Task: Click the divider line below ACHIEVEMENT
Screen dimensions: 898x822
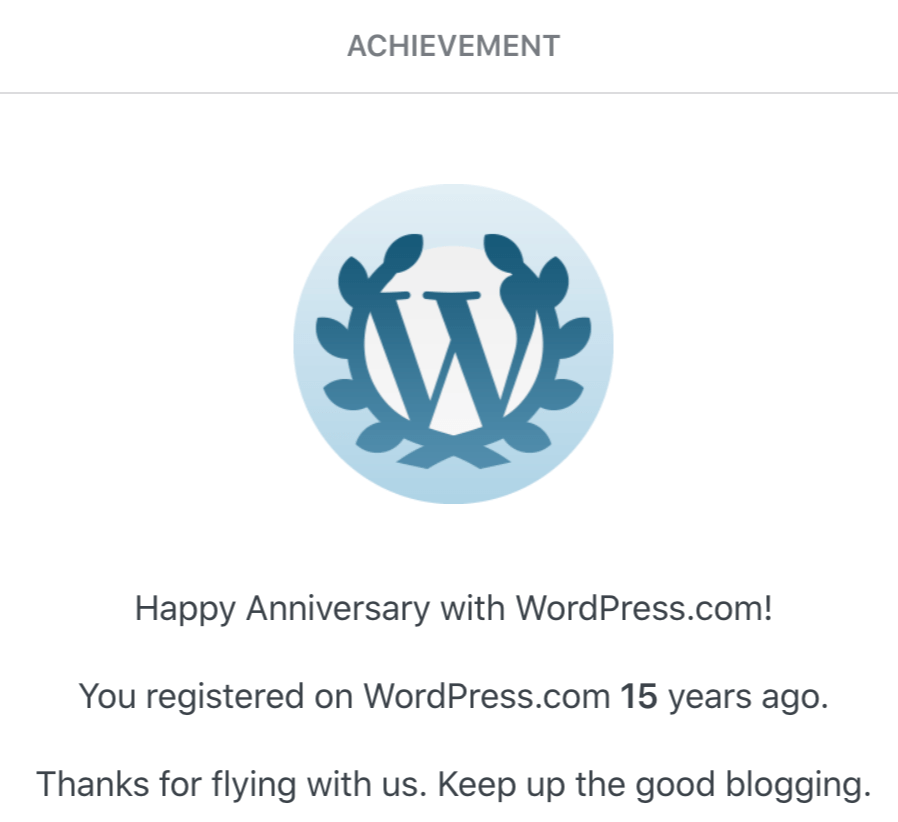Action: tap(449, 93)
